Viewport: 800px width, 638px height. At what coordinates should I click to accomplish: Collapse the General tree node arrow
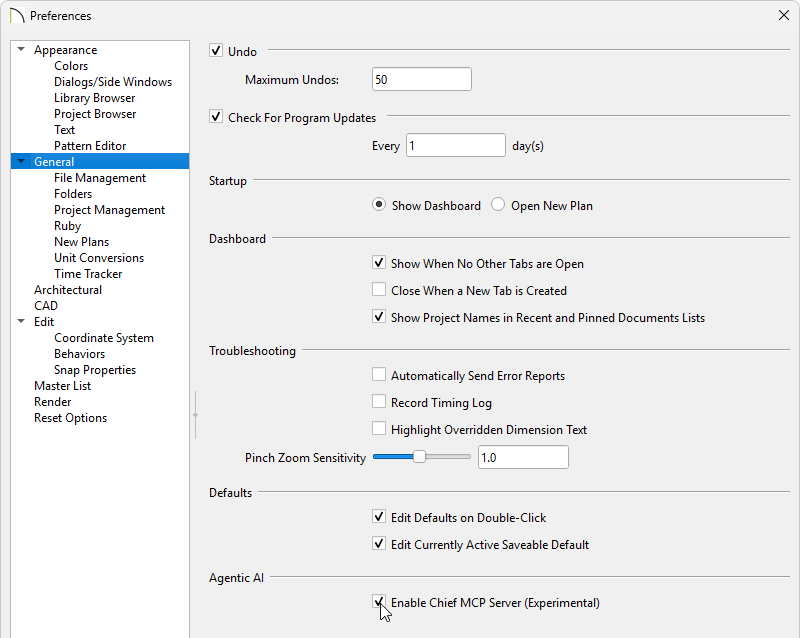tap(21, 161)
